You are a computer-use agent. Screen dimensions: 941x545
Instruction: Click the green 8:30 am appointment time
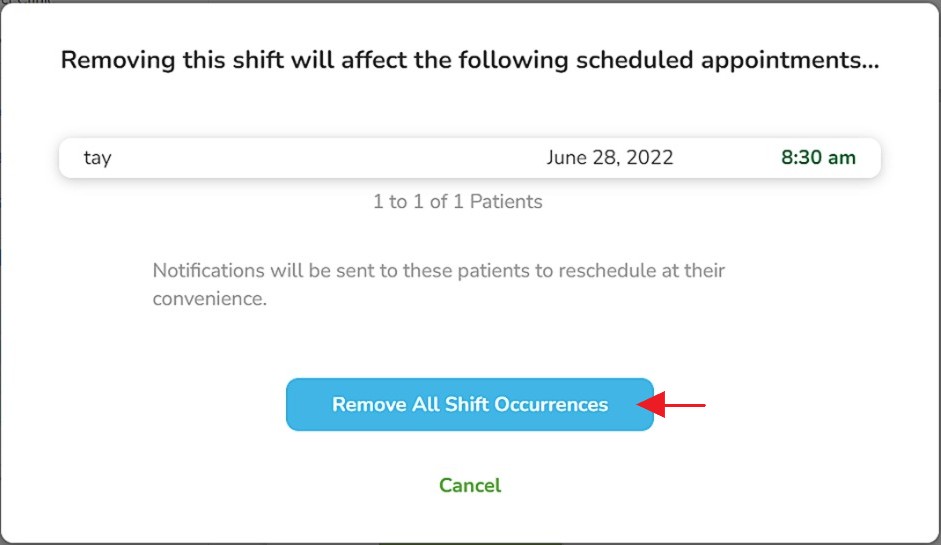pos(817,158)
